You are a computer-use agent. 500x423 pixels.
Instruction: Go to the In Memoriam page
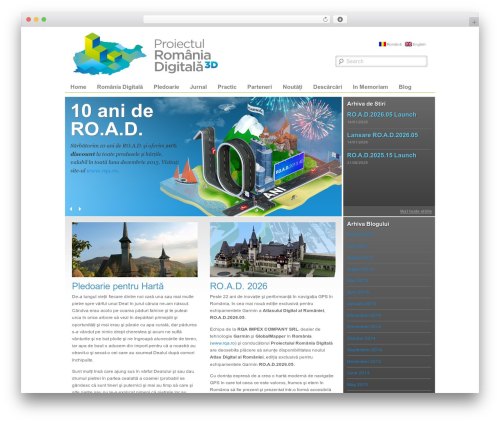pyautogui.click(x=370, y=87)
